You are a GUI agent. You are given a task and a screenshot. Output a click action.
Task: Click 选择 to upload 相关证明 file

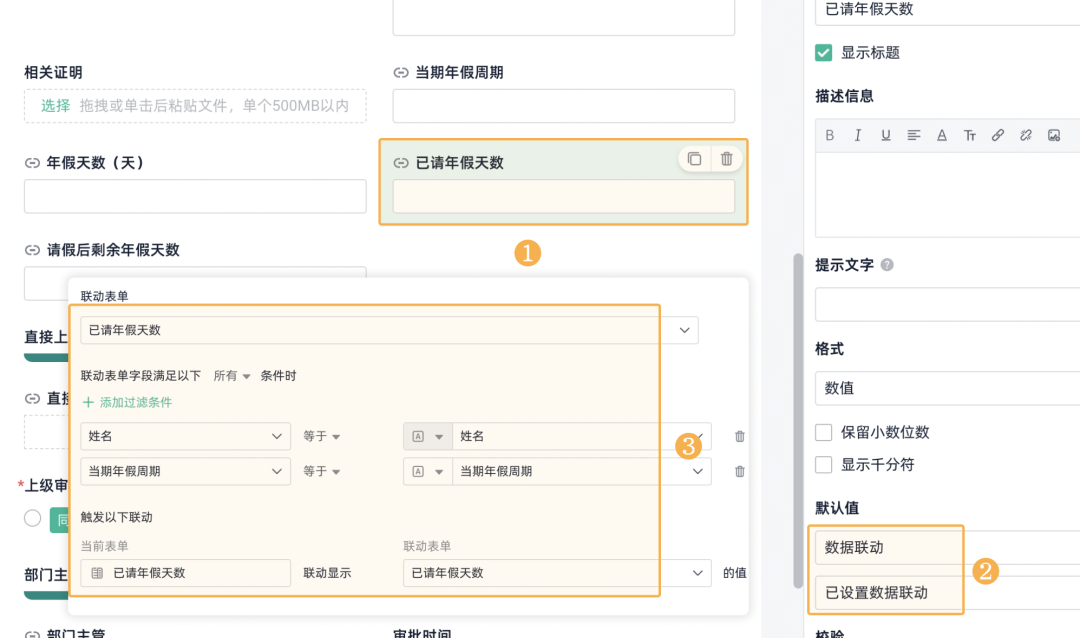click(x=56, y=106)
